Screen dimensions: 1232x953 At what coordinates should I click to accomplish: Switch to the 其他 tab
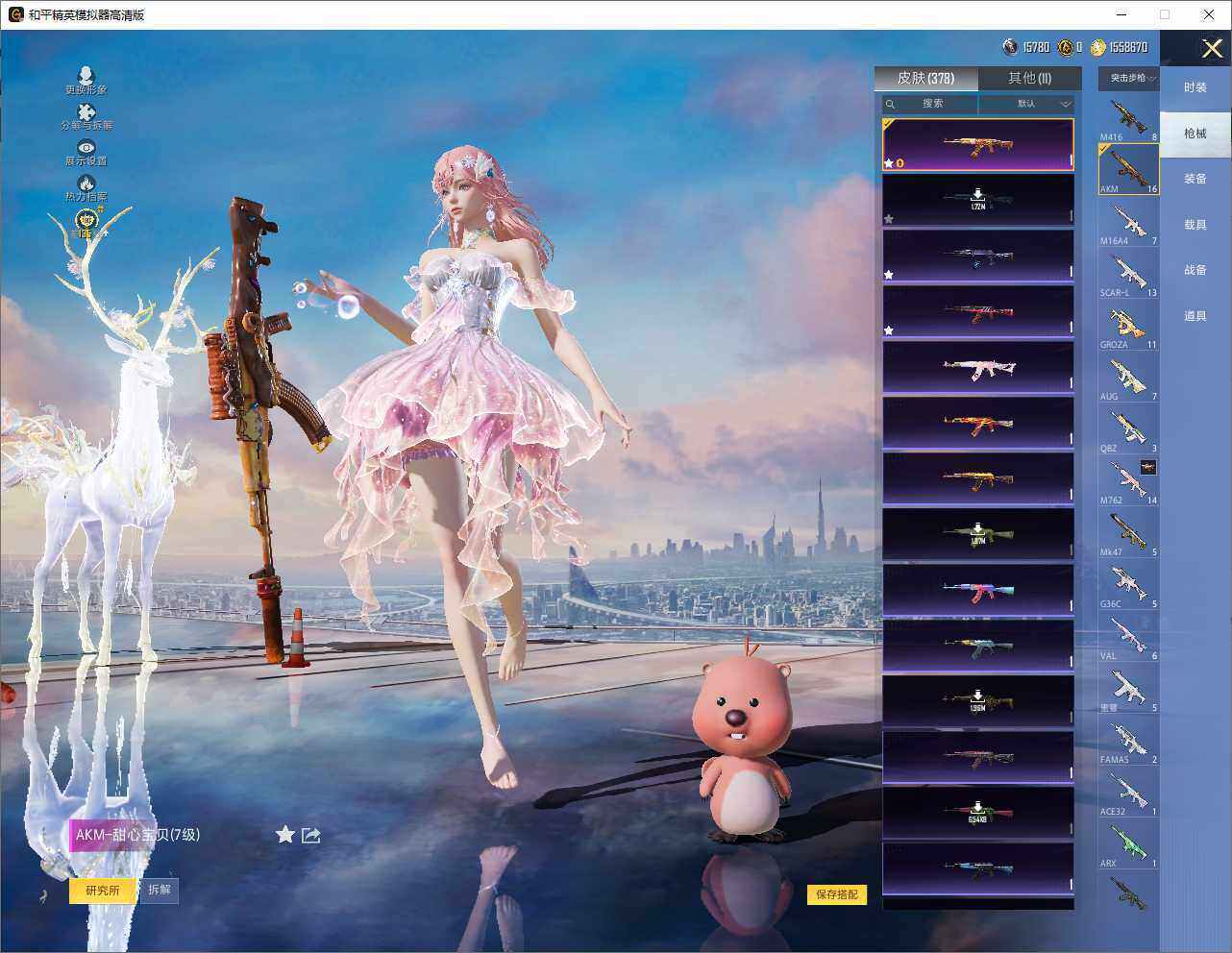1029,79
